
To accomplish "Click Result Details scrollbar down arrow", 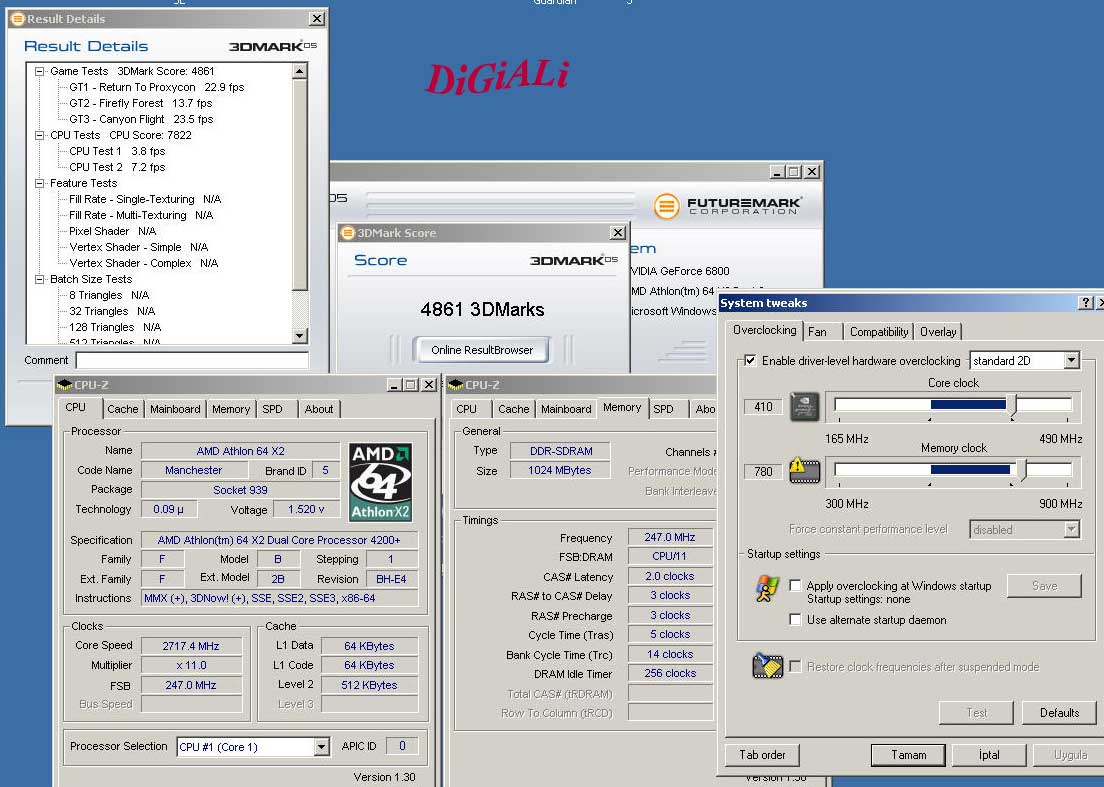I will click(300, 336).
